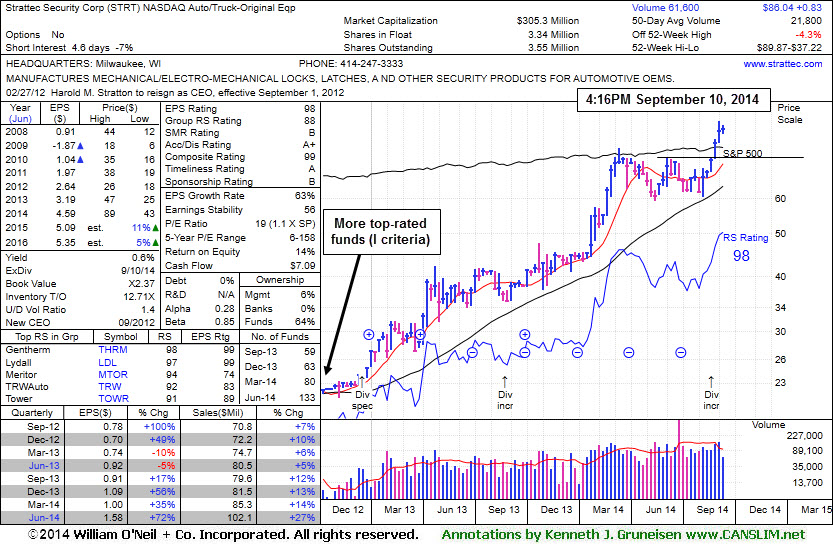Click the P/E Ratio value '19 (1.1 X SP)'
This screenshot has width=833, height=546.
pyautogui.click(x=285, y=224)
